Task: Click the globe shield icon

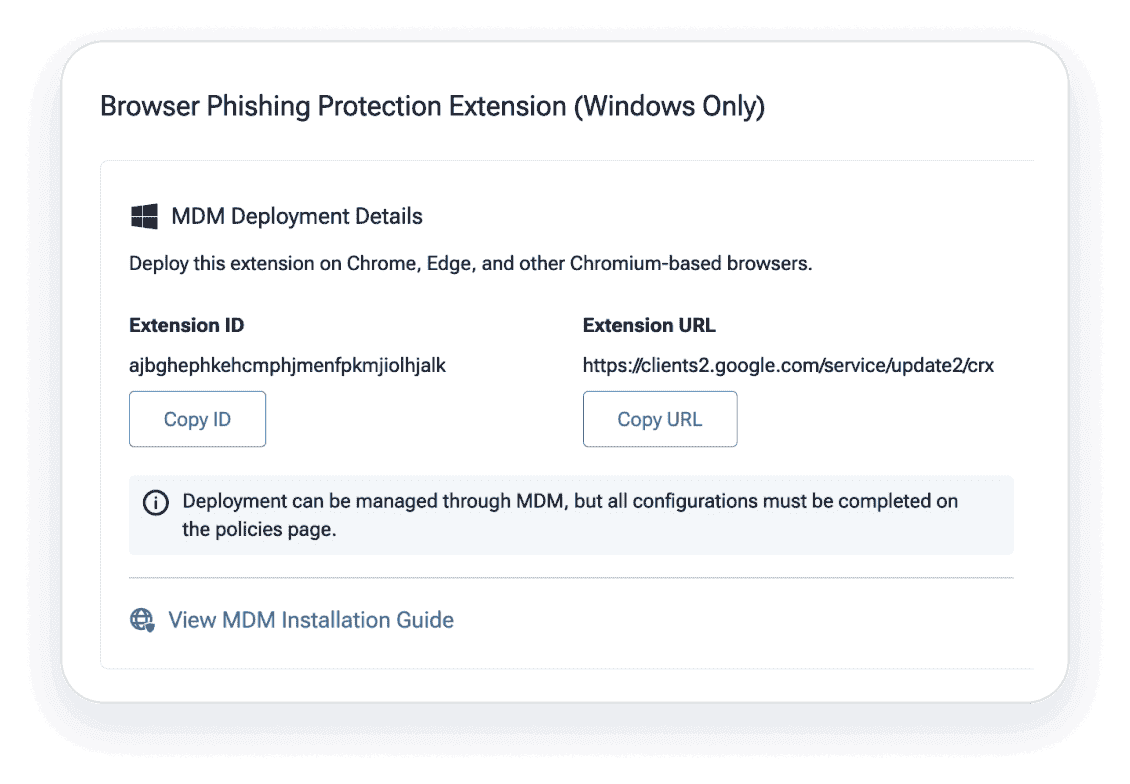Action: (143, 620)
